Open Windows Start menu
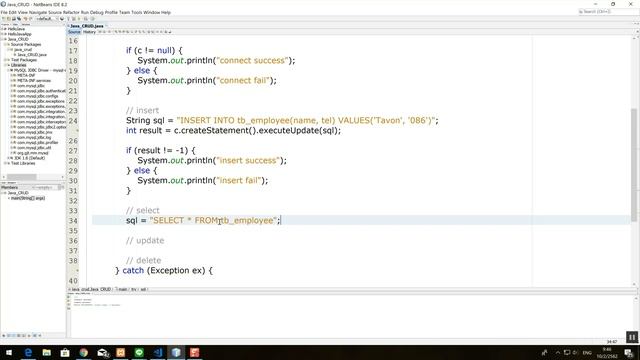Viewport: 640px width, 360px height. click(x=9, y=353)
